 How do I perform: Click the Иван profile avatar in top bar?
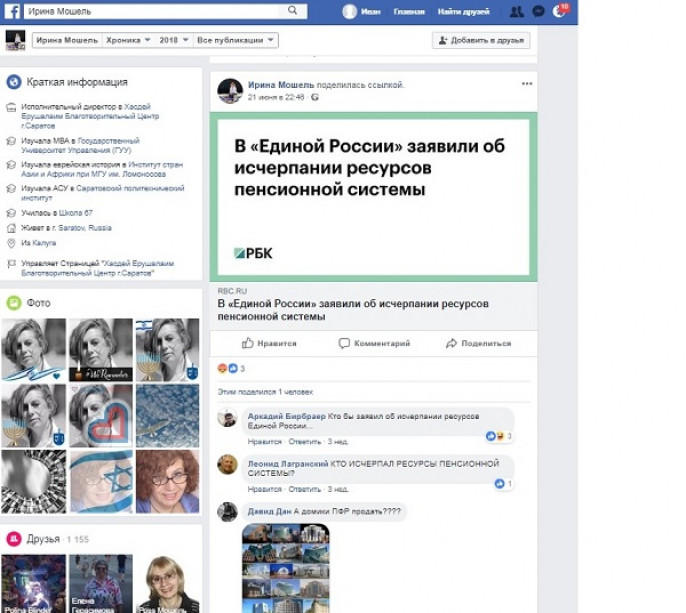pos(350,11)
